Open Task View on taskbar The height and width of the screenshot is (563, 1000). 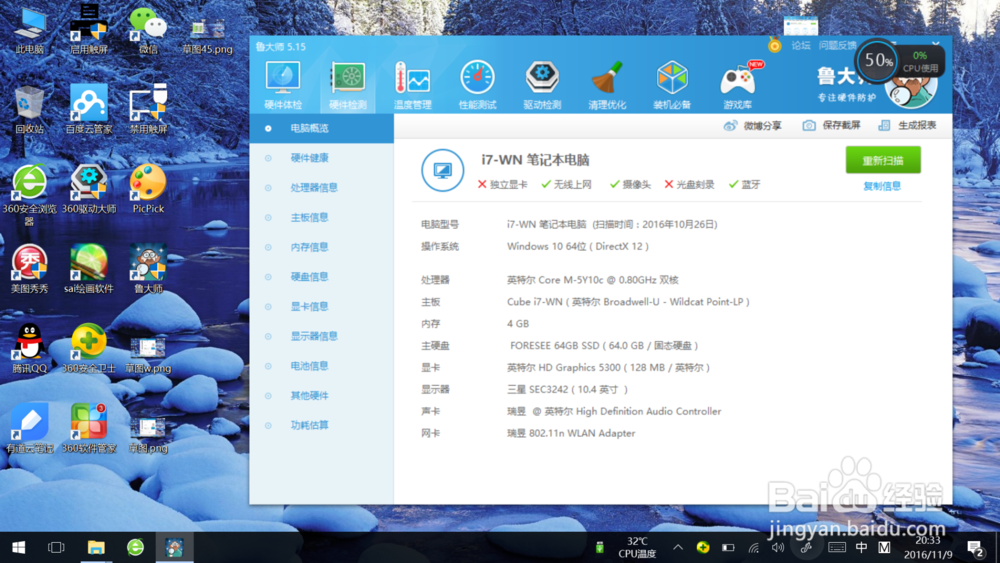coord(56,548)
